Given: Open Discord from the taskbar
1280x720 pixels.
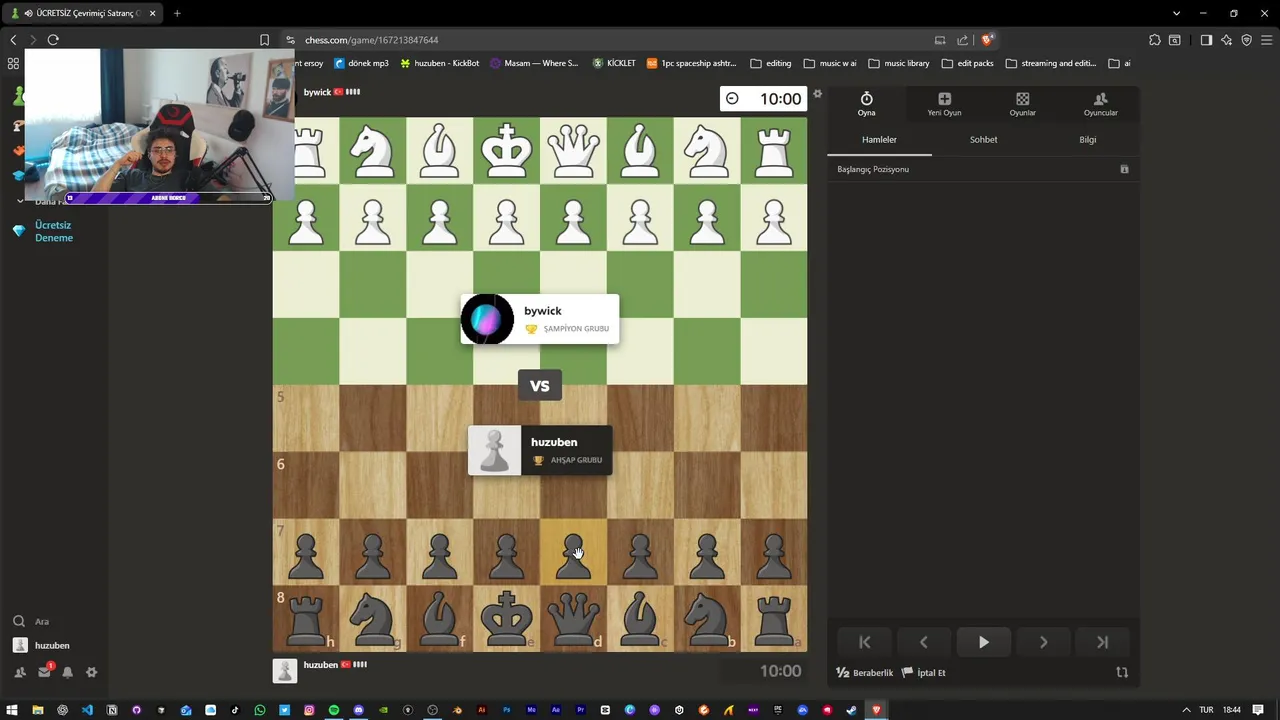Looking at the screenshot, I should (x=358, y=710).
